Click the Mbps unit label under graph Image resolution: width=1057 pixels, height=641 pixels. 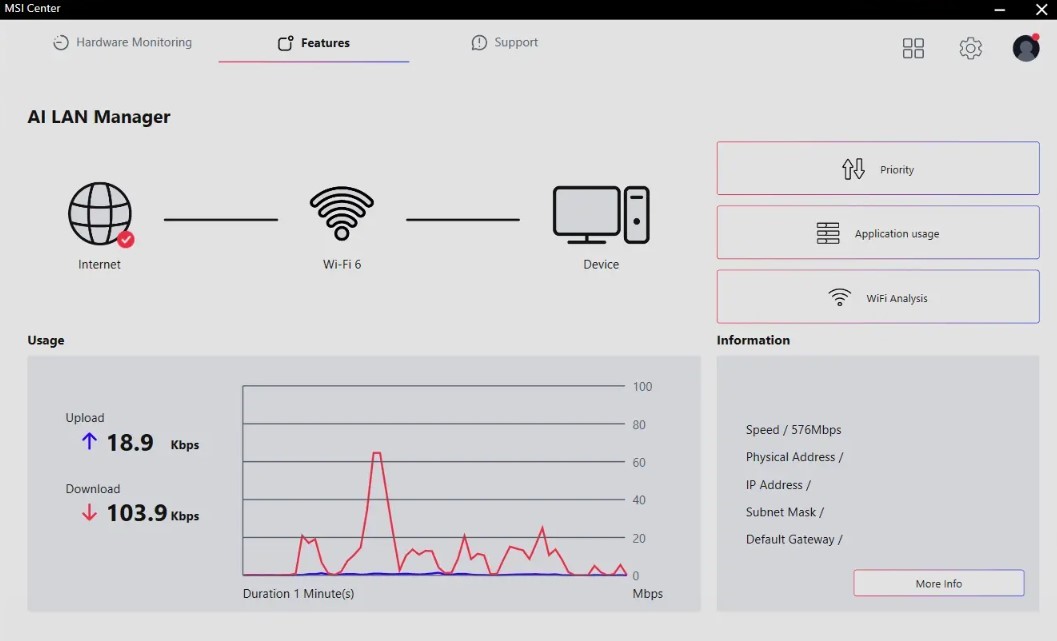tap(648, 594)
